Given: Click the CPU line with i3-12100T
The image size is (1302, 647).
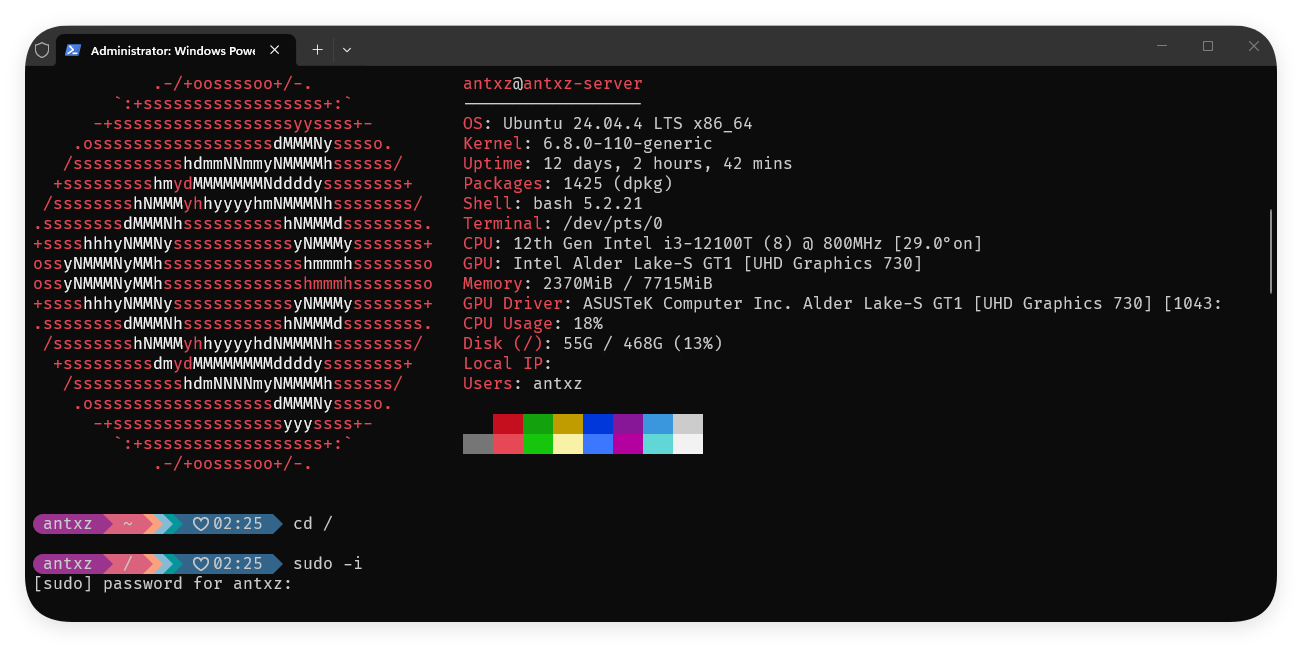Looking at the screenshot, I should 723,244.
